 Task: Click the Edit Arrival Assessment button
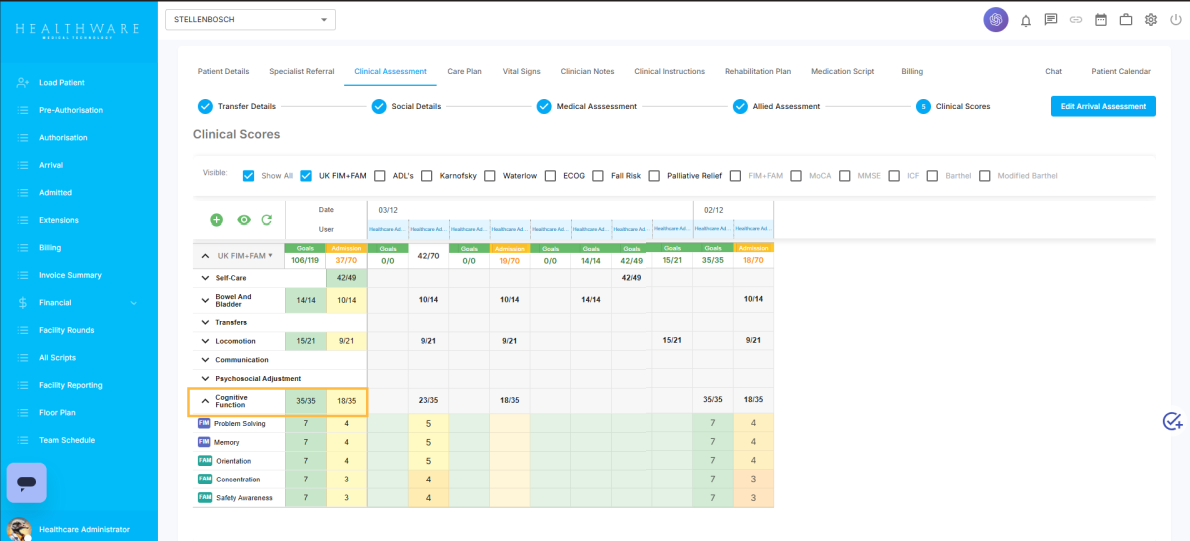(1103, 106)
